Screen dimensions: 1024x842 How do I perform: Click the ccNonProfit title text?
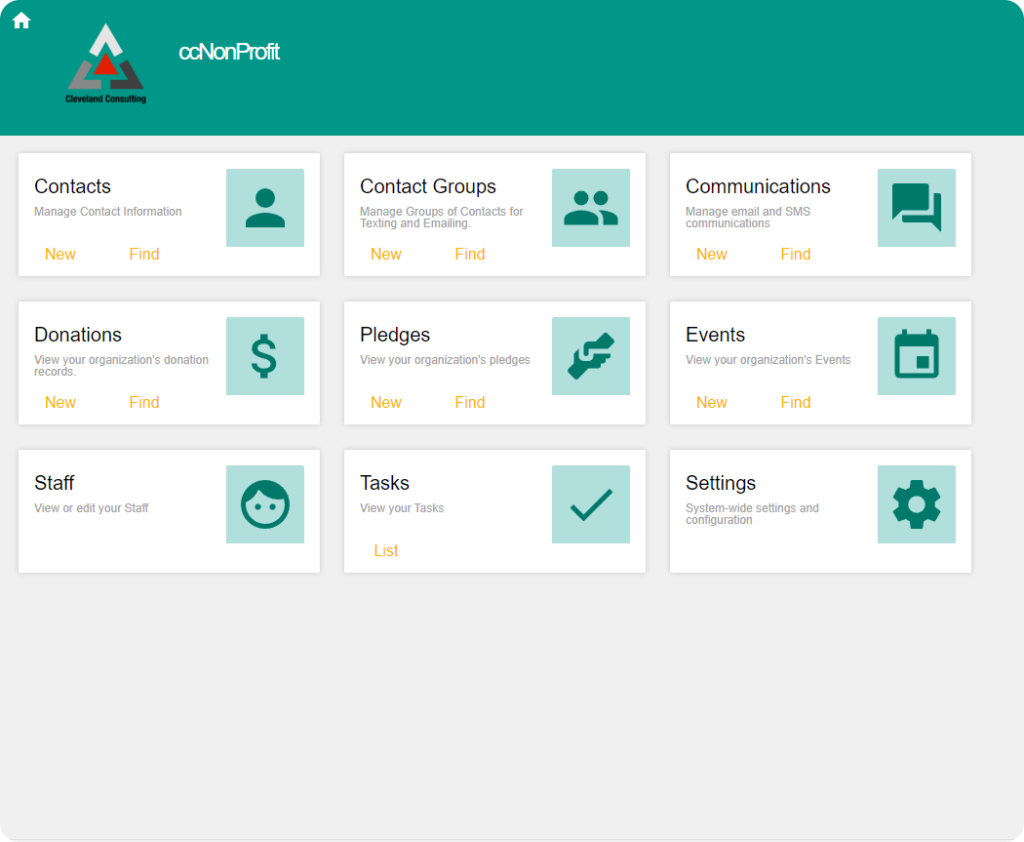(229, 52)
